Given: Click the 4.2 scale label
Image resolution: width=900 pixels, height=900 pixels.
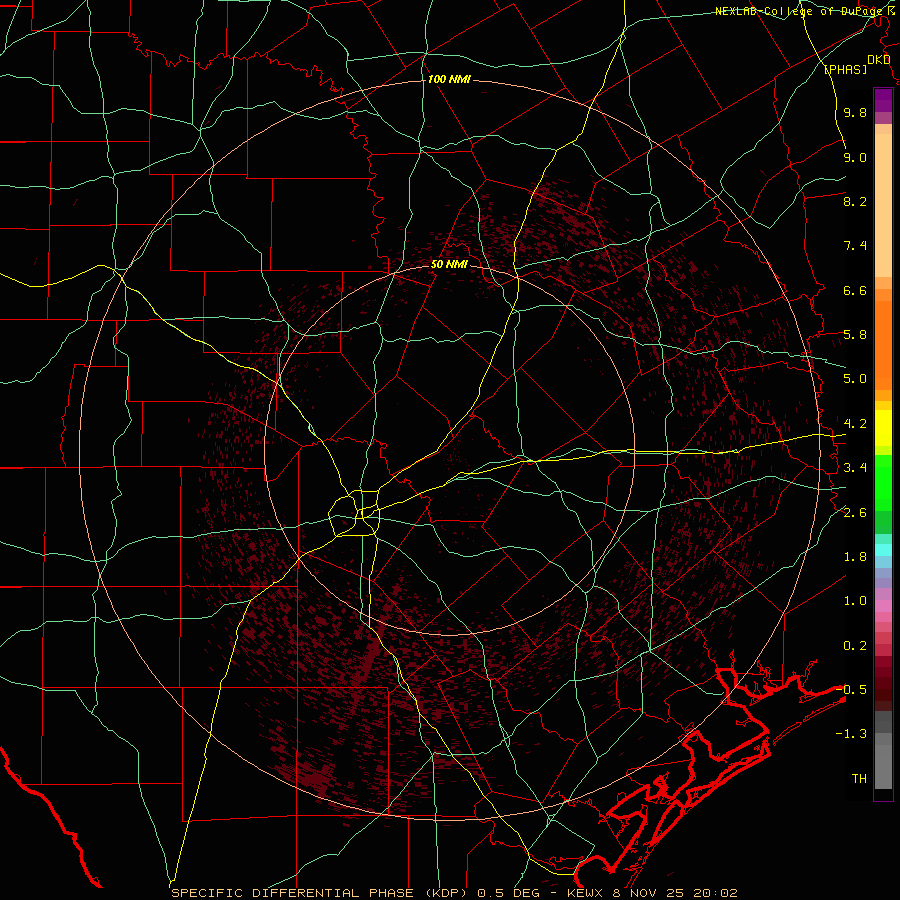Looking at the screenshot, I should click(x=855, y=424).
